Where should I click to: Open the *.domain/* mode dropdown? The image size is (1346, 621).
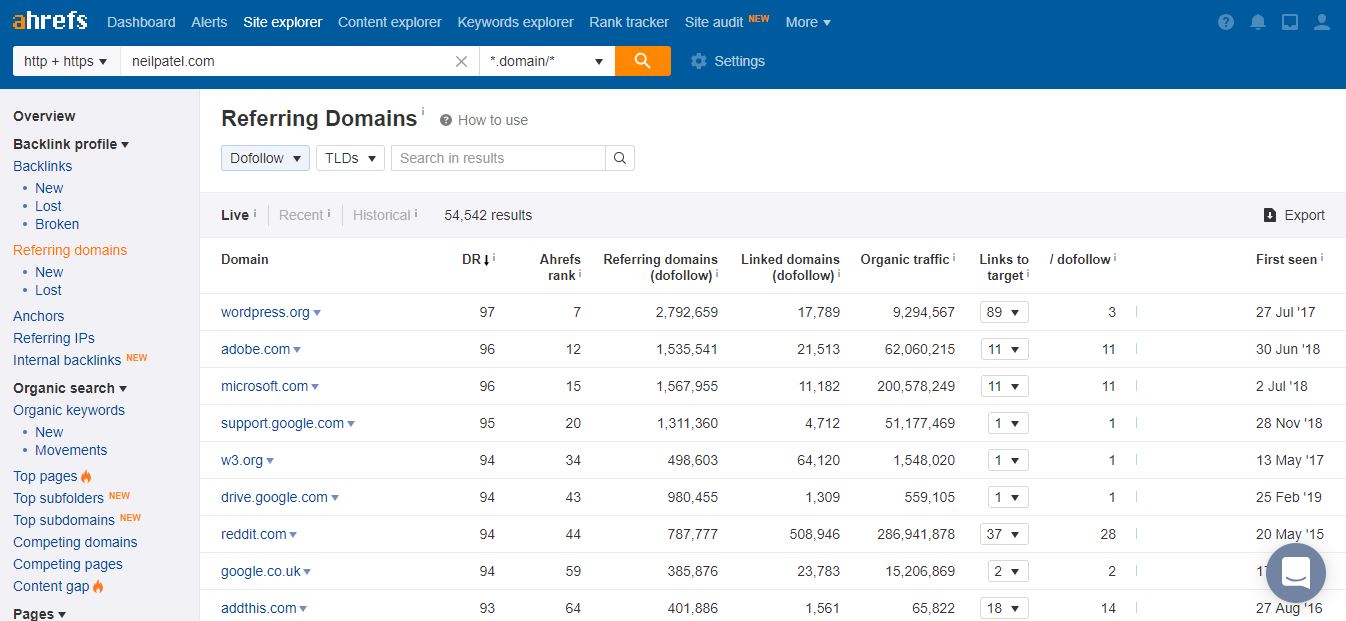pyautogui.click(x=547, y=61)
